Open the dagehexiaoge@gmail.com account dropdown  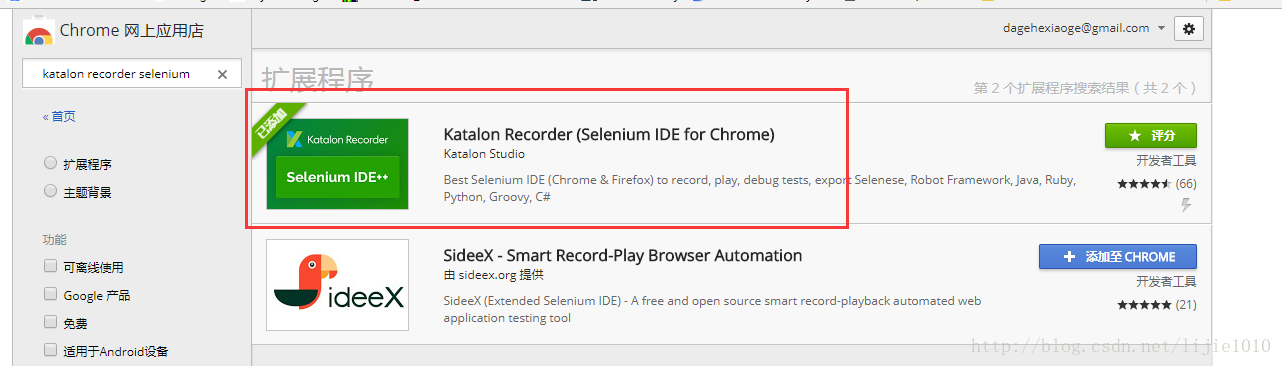(1084, 28)
